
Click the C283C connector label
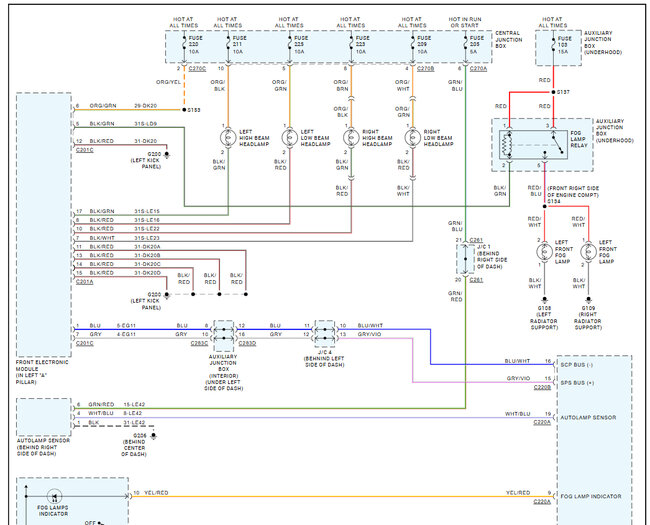click(x=199, y=343)
